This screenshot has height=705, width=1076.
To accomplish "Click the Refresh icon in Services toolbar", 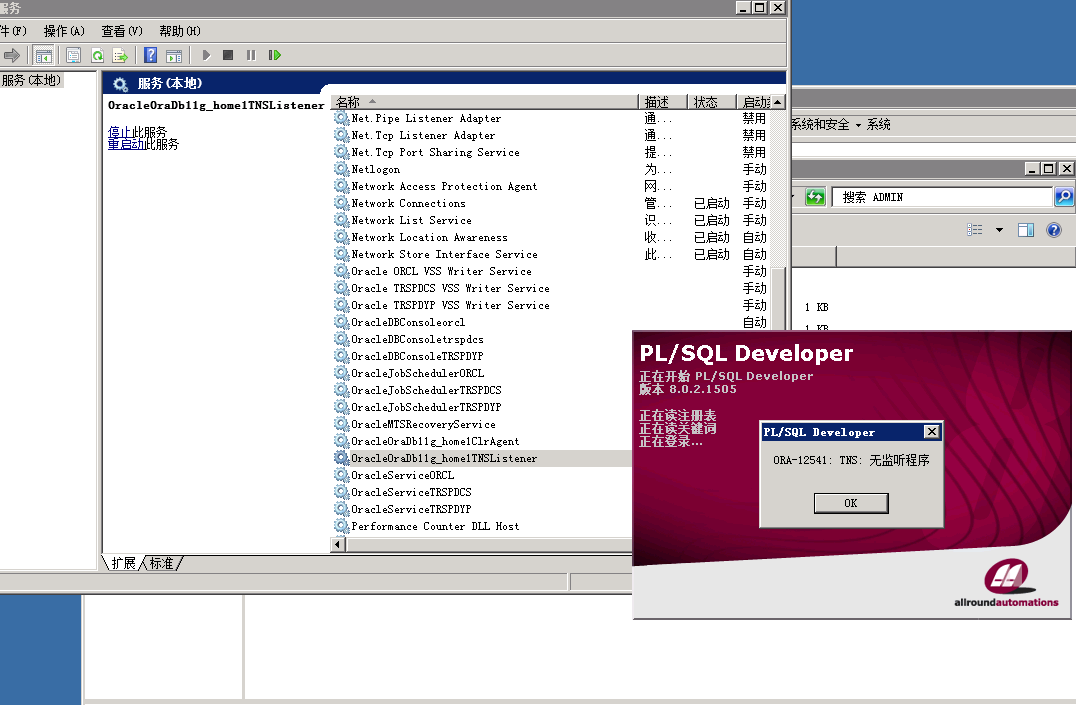I will (x=97, y=55).
